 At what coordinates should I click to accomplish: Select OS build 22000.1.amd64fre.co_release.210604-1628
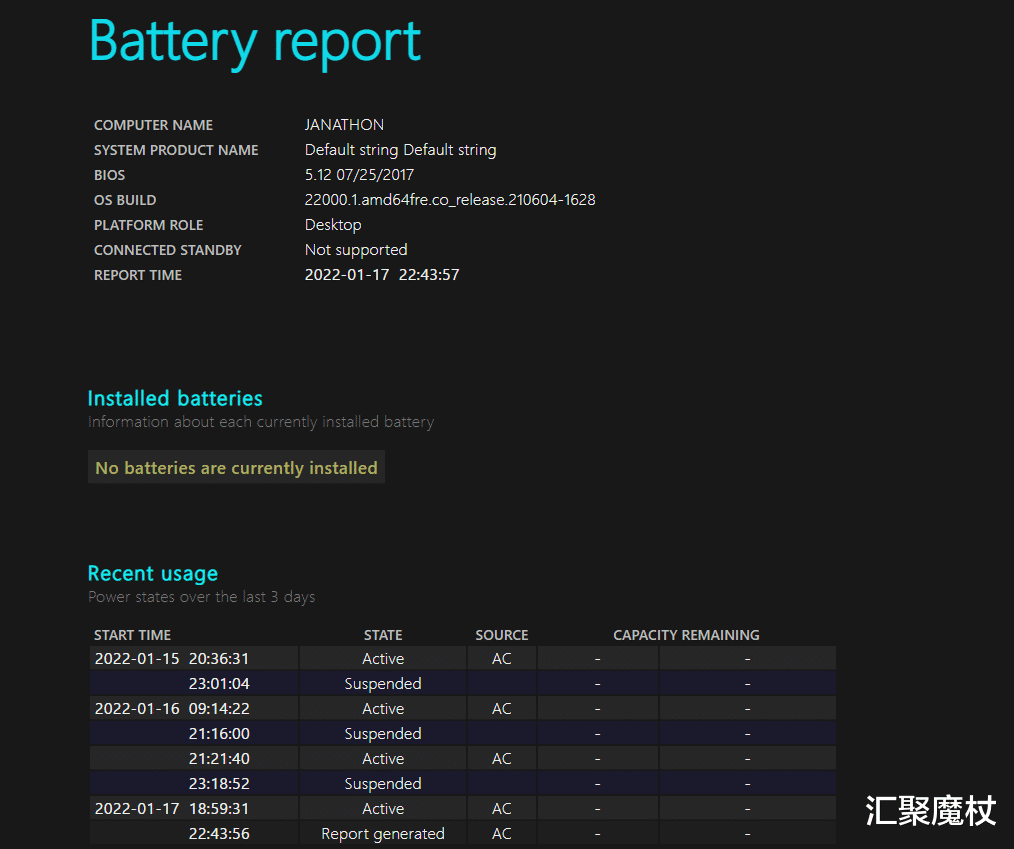[x=449, y=200]
